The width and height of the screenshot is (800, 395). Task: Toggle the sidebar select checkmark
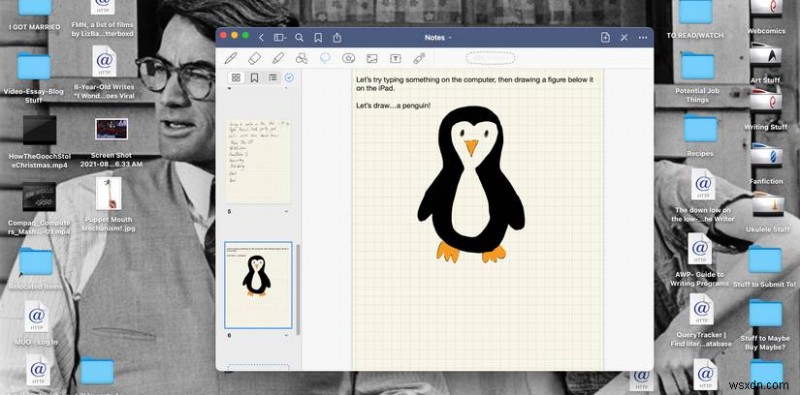tap(289, 78)
